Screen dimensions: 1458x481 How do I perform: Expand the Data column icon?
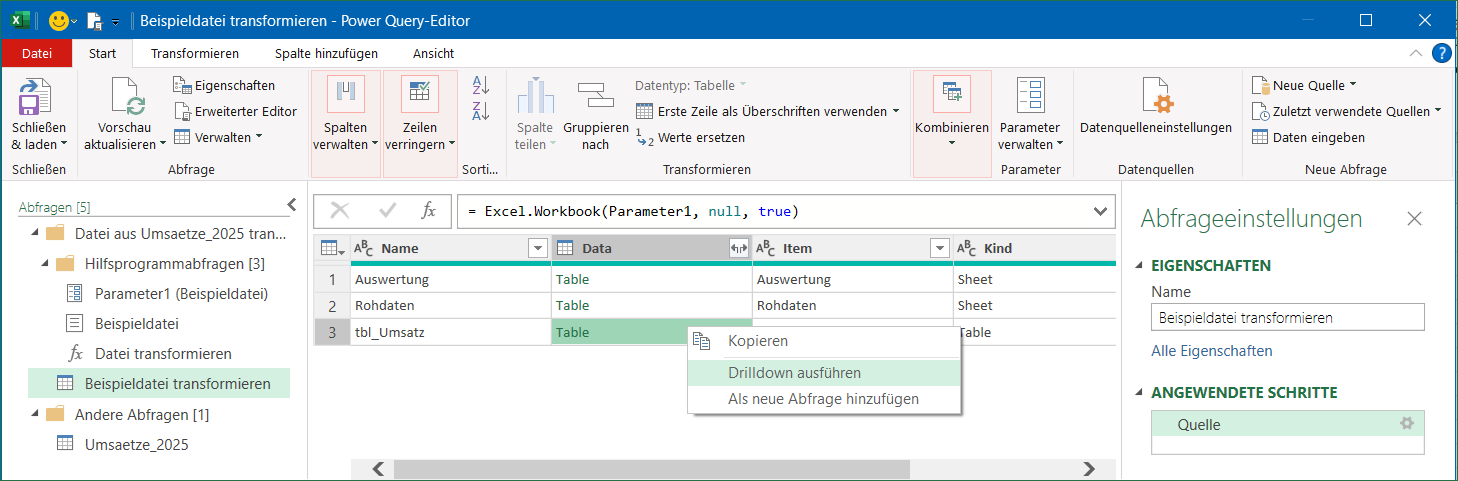(739, 248)
